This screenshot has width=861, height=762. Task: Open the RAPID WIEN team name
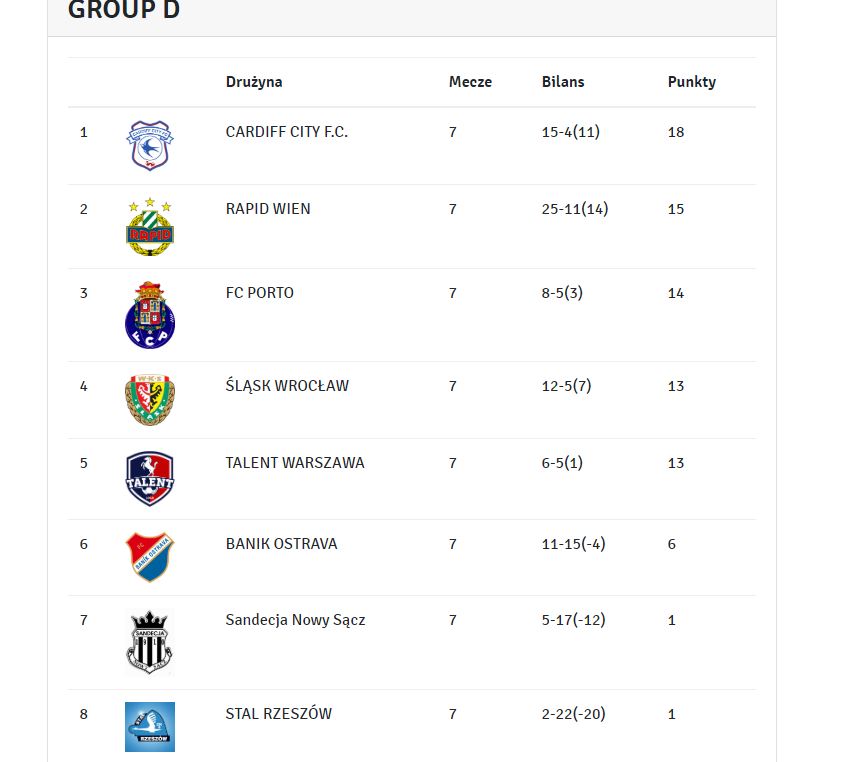coord(268,209)
